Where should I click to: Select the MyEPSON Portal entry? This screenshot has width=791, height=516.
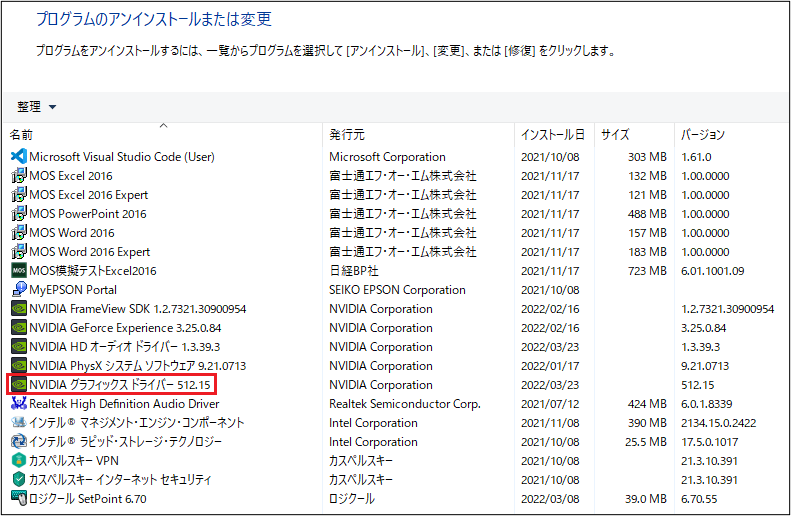pos(73,290)
